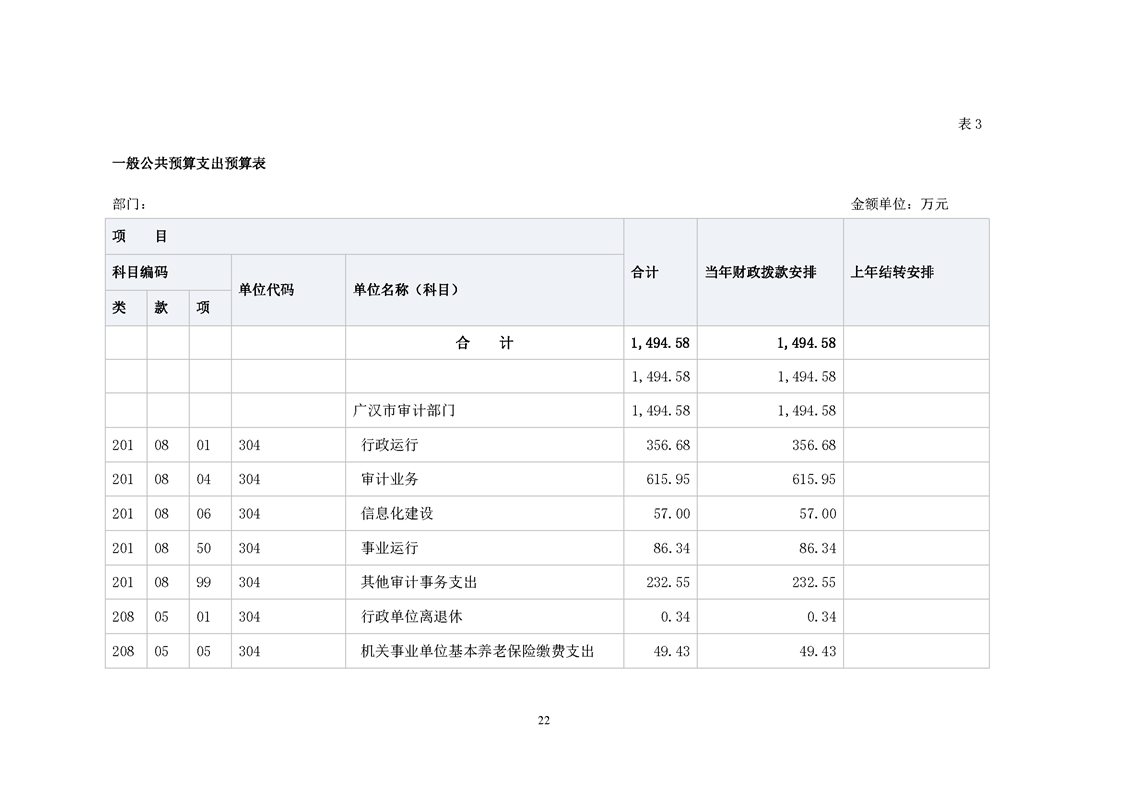Screen dimensions: 1122x793
Task: Click the 上年结转安排 column header
Action: (x=892, y=272)
